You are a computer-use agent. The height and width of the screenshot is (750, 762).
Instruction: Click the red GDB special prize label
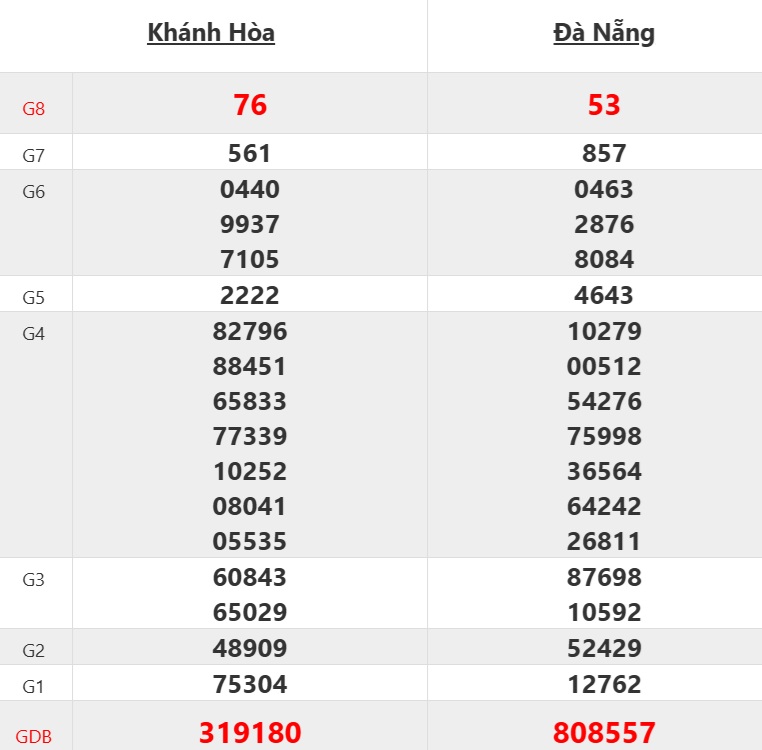(34, 738)
